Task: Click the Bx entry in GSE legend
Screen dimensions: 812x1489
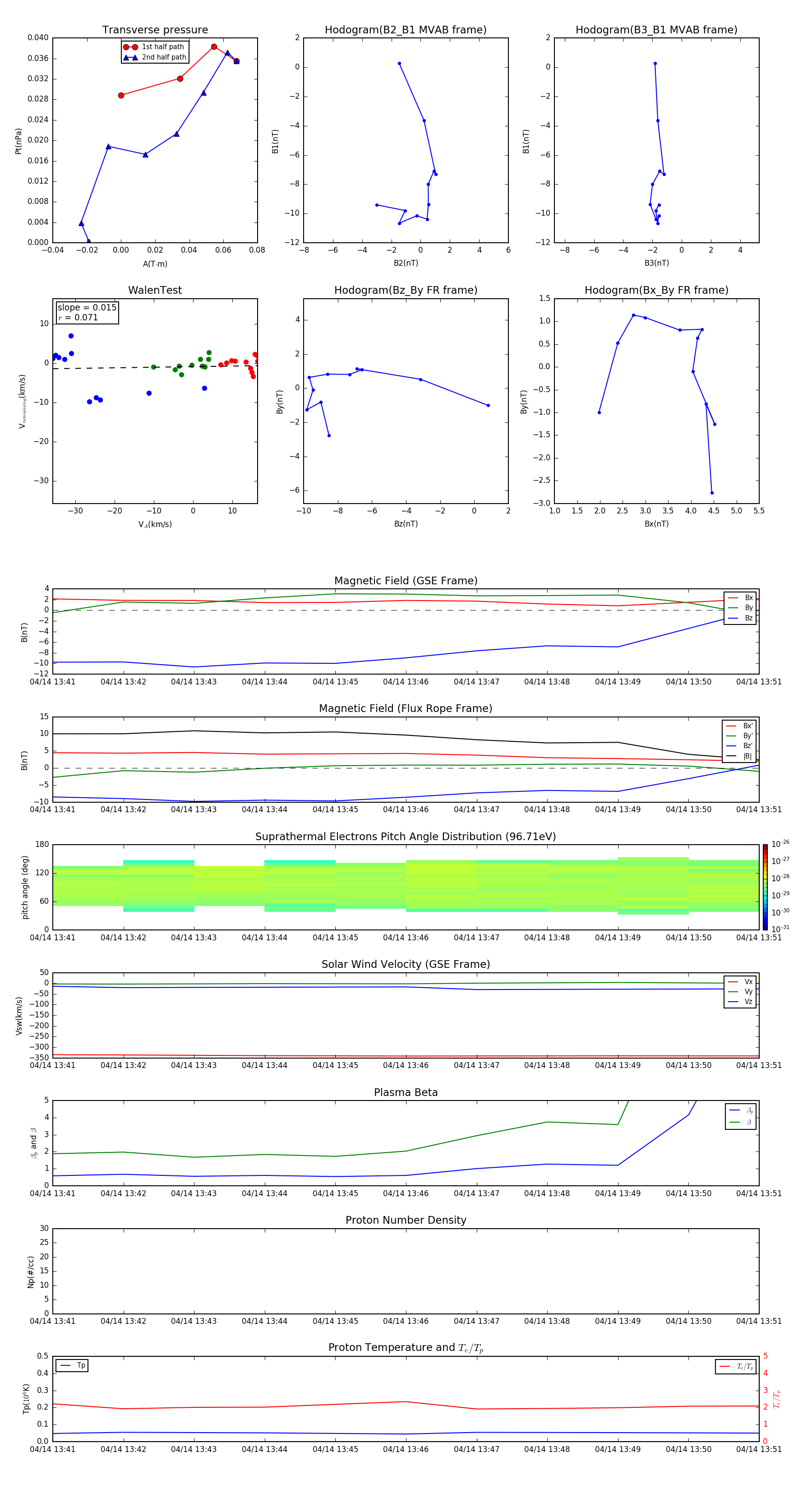Action: (740, 598)
